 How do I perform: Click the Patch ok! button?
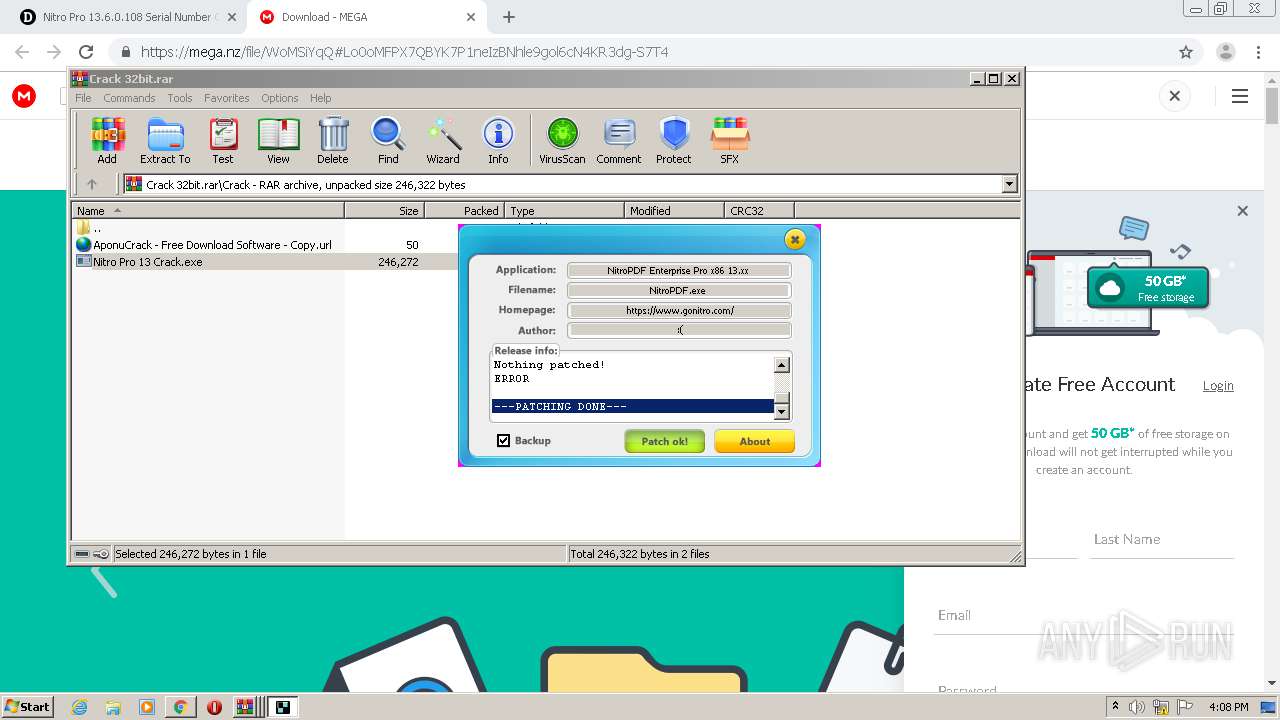pos(665,441)
